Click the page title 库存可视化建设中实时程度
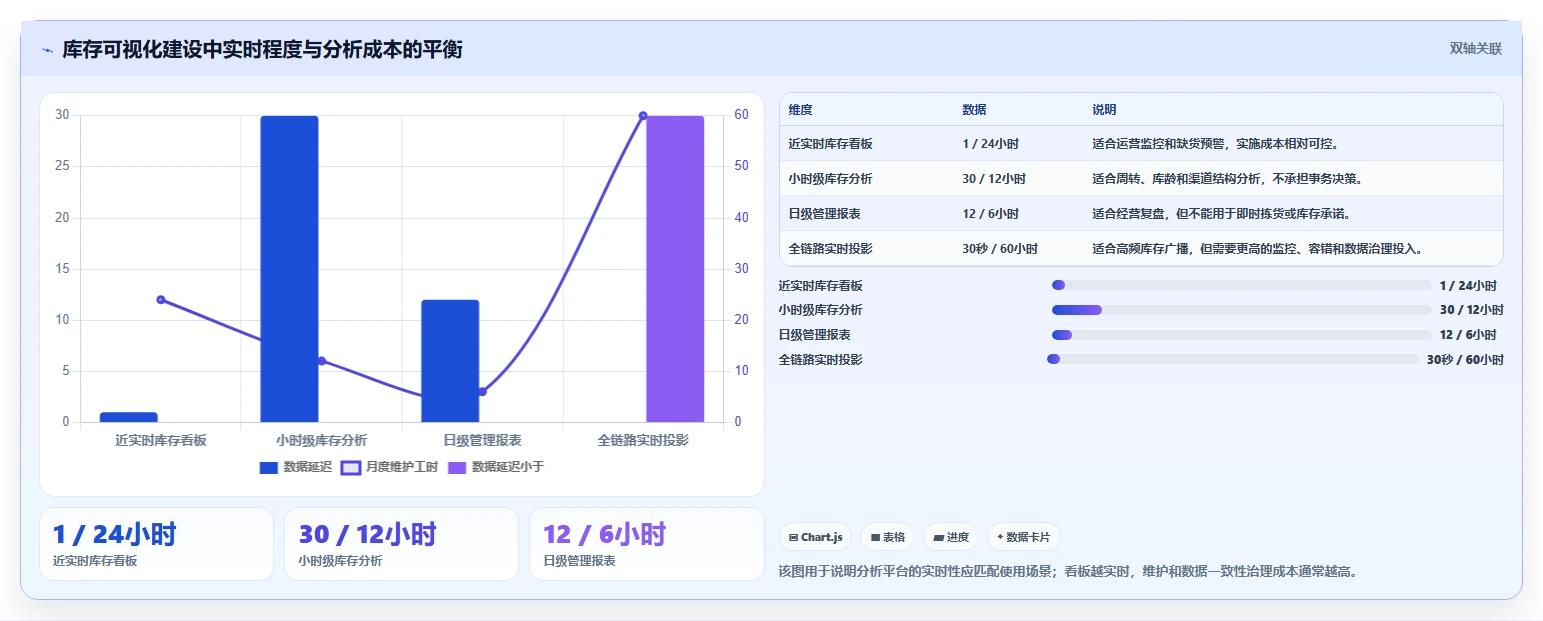 [x=263, y=49]
